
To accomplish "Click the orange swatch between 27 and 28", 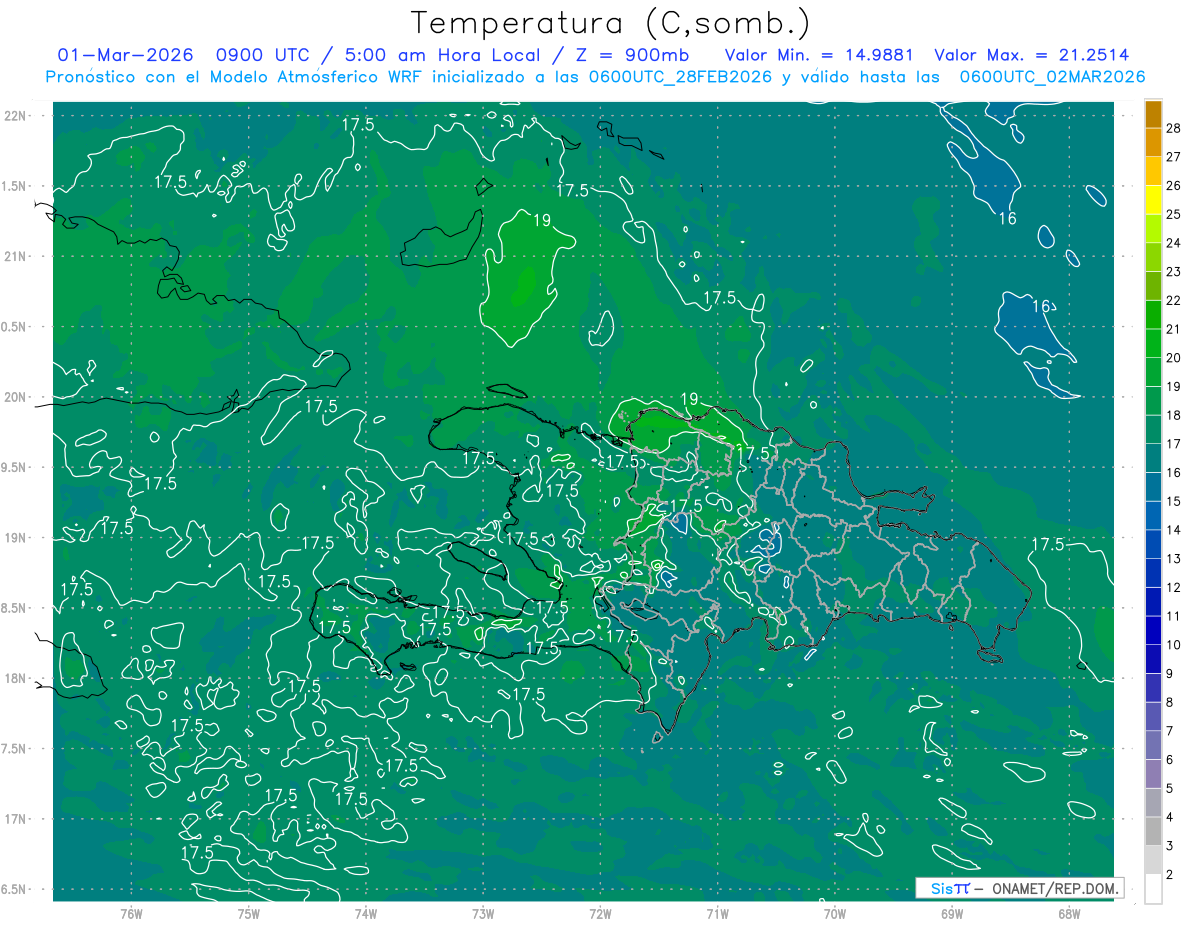I will [1153, 142].
